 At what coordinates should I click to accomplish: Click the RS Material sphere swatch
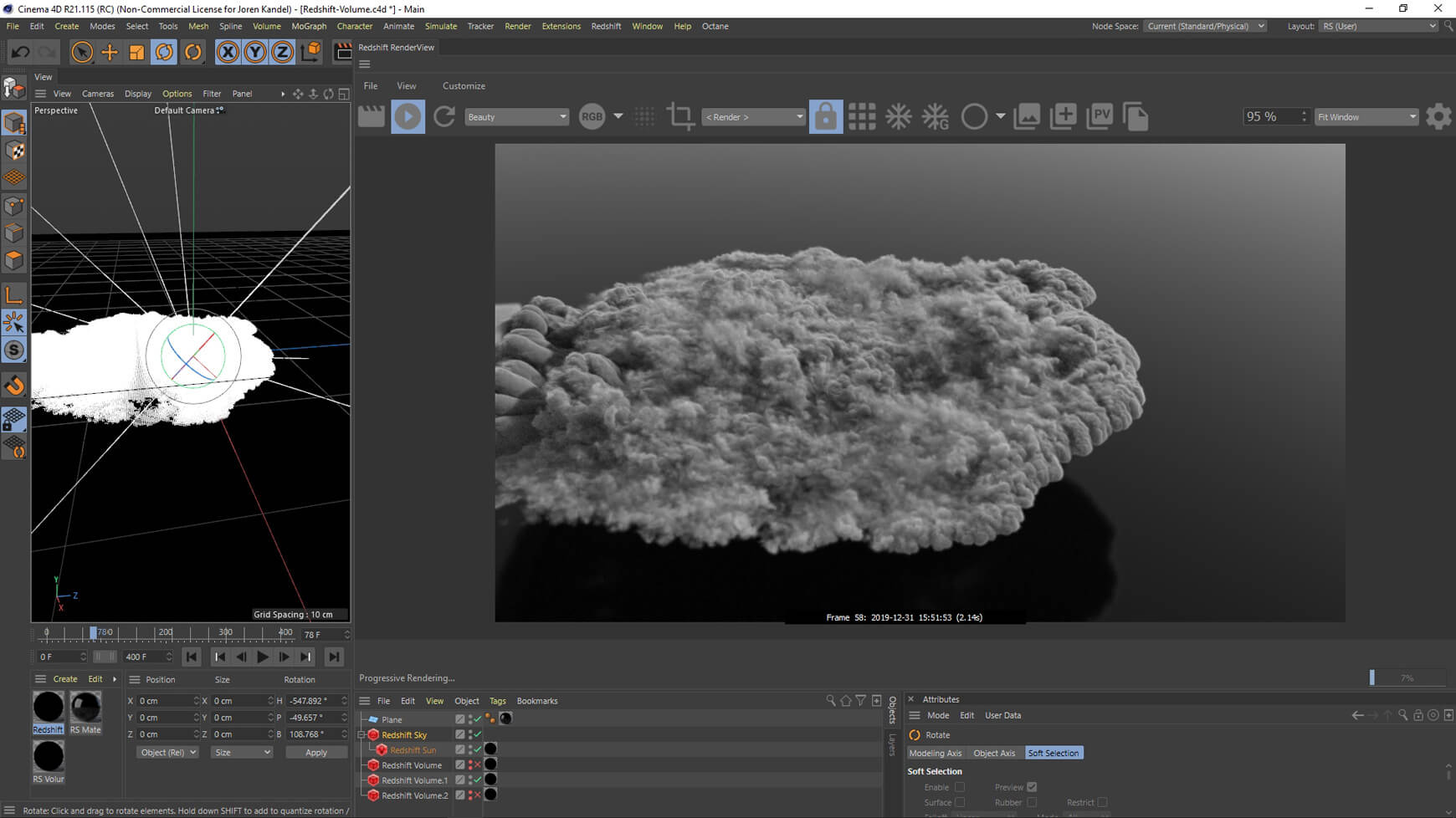(x=85, y=708)
